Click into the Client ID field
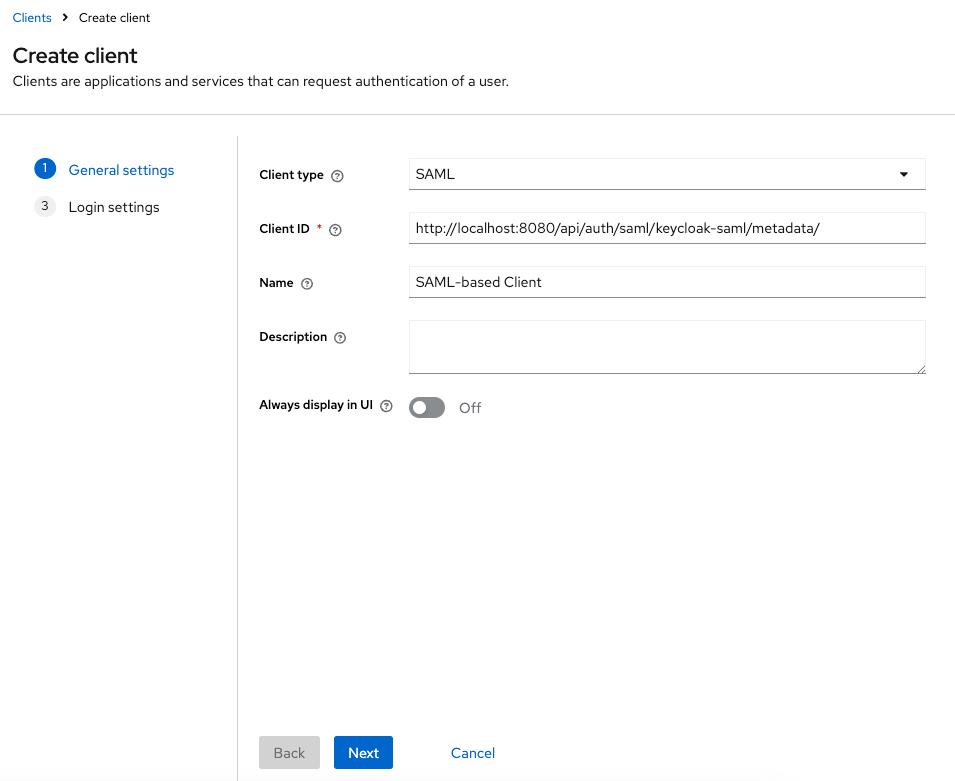The width and height of the screenshot is (955, 781). pos(666,228)
